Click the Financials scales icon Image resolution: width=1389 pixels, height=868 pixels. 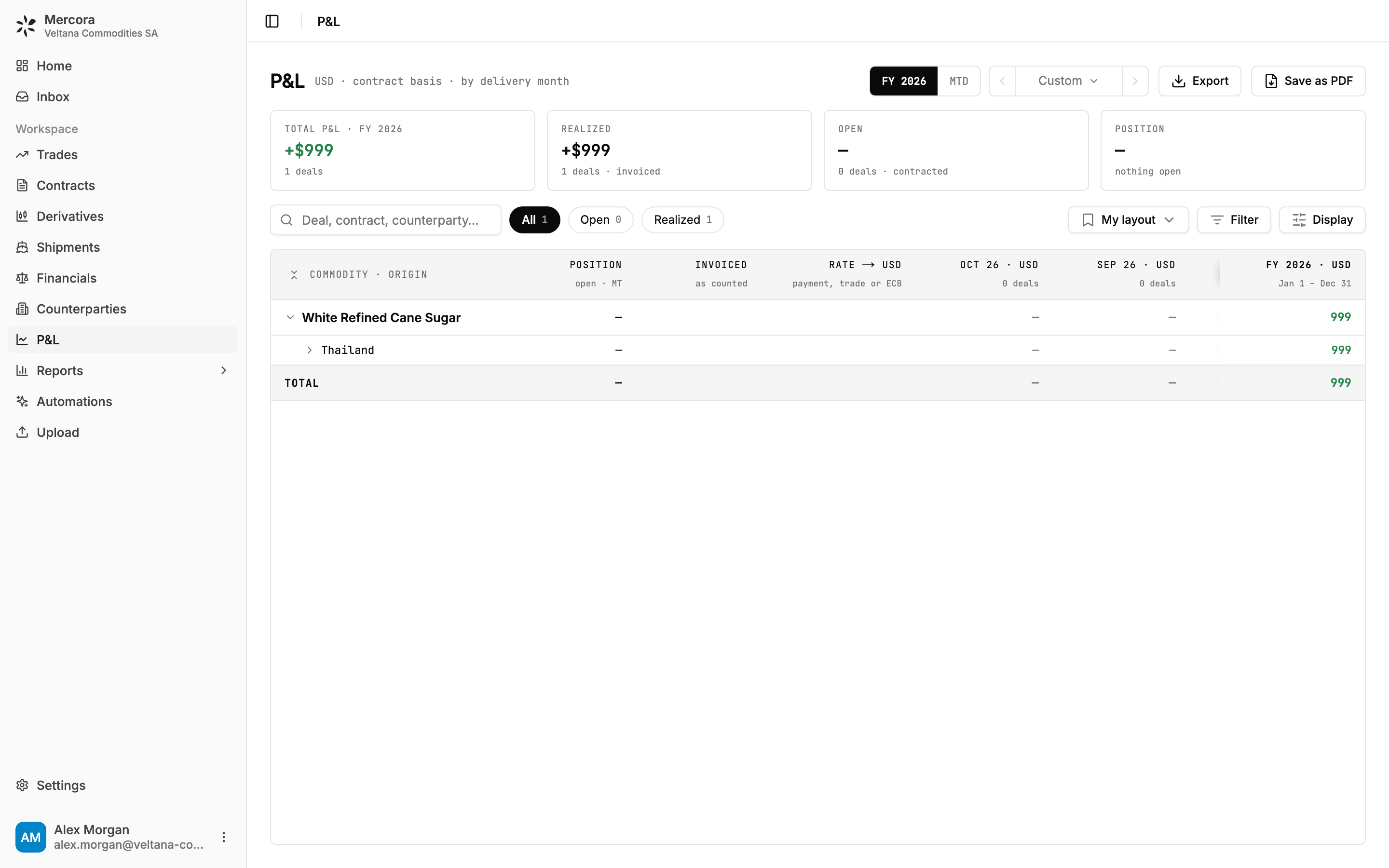(x=22, y=278)
